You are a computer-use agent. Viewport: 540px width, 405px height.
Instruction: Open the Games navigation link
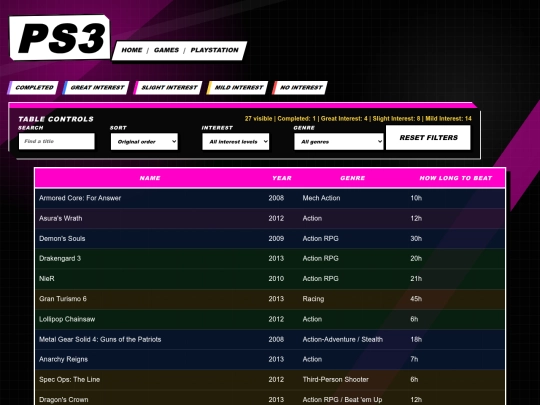click(166, 50)
